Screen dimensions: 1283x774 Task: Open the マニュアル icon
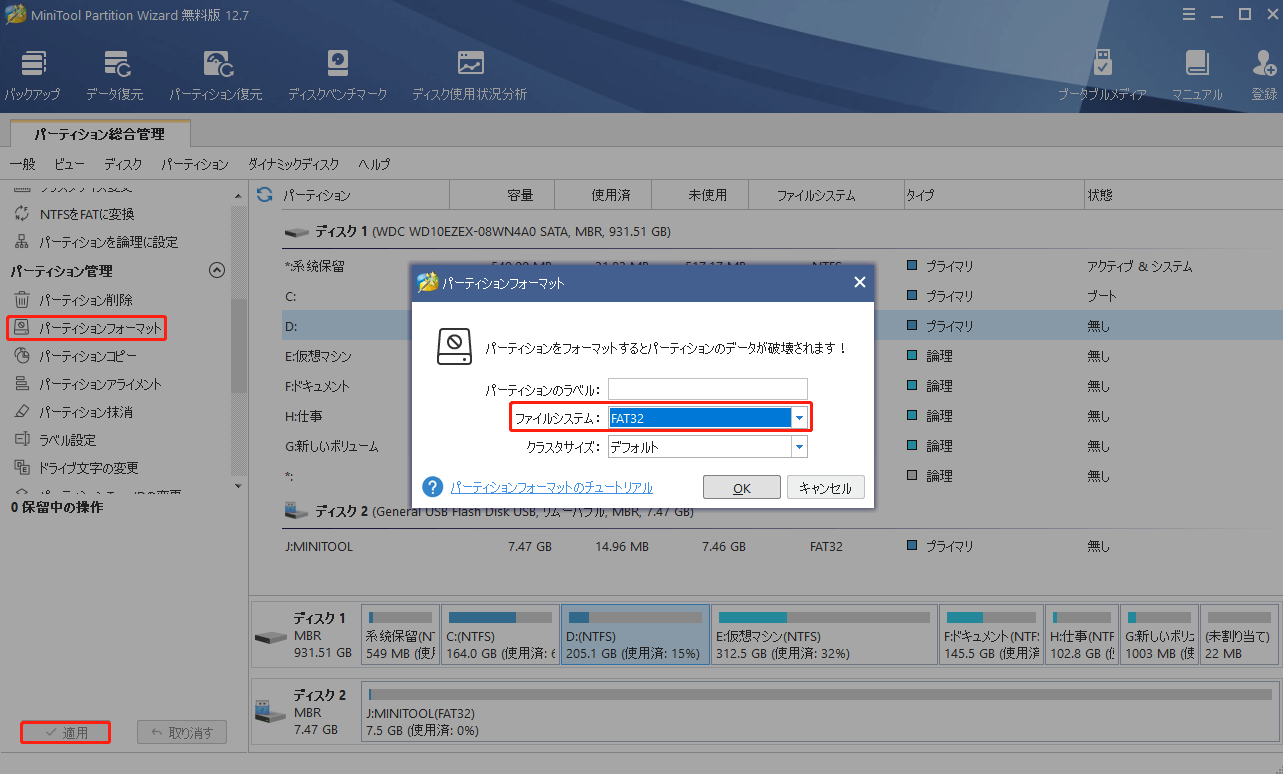click(1197, 75)
